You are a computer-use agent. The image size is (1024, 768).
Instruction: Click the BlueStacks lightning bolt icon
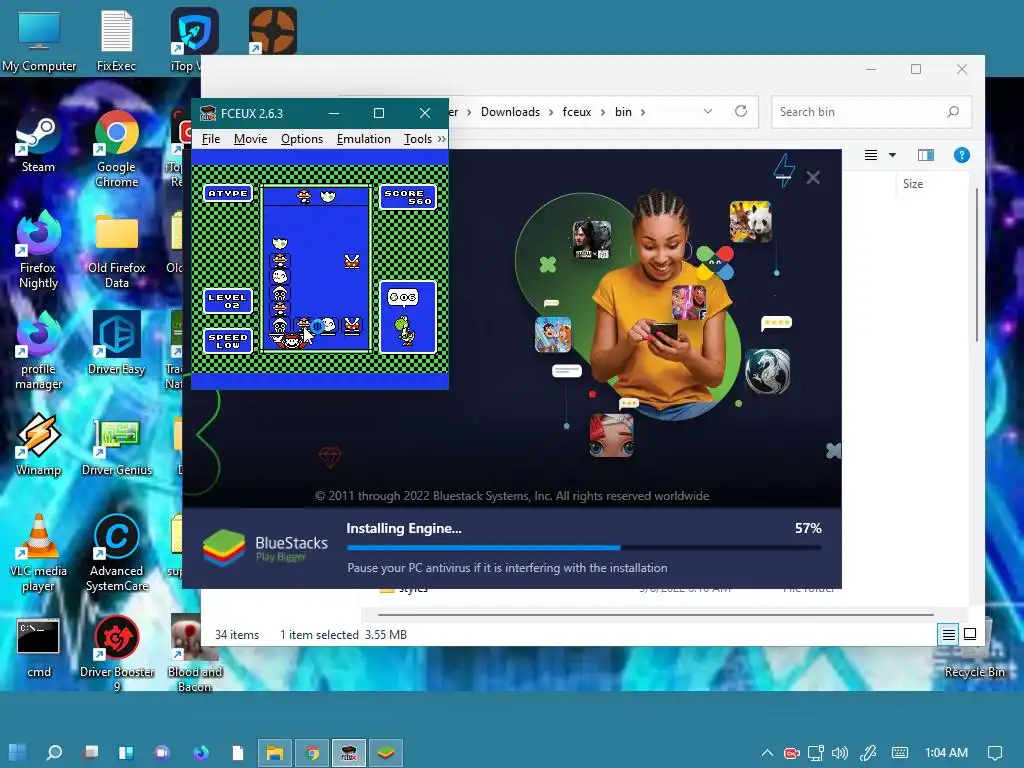[x=784, y=170]
